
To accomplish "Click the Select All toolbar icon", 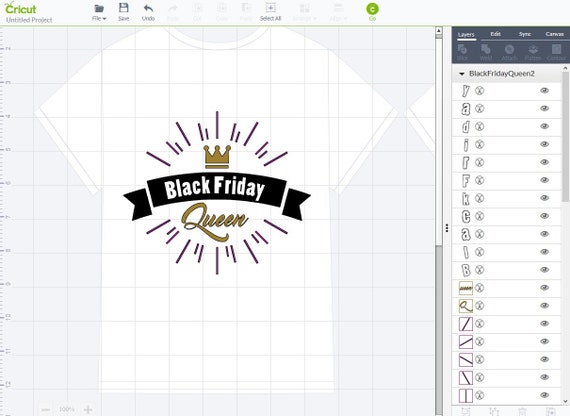I will click(270, 12).
